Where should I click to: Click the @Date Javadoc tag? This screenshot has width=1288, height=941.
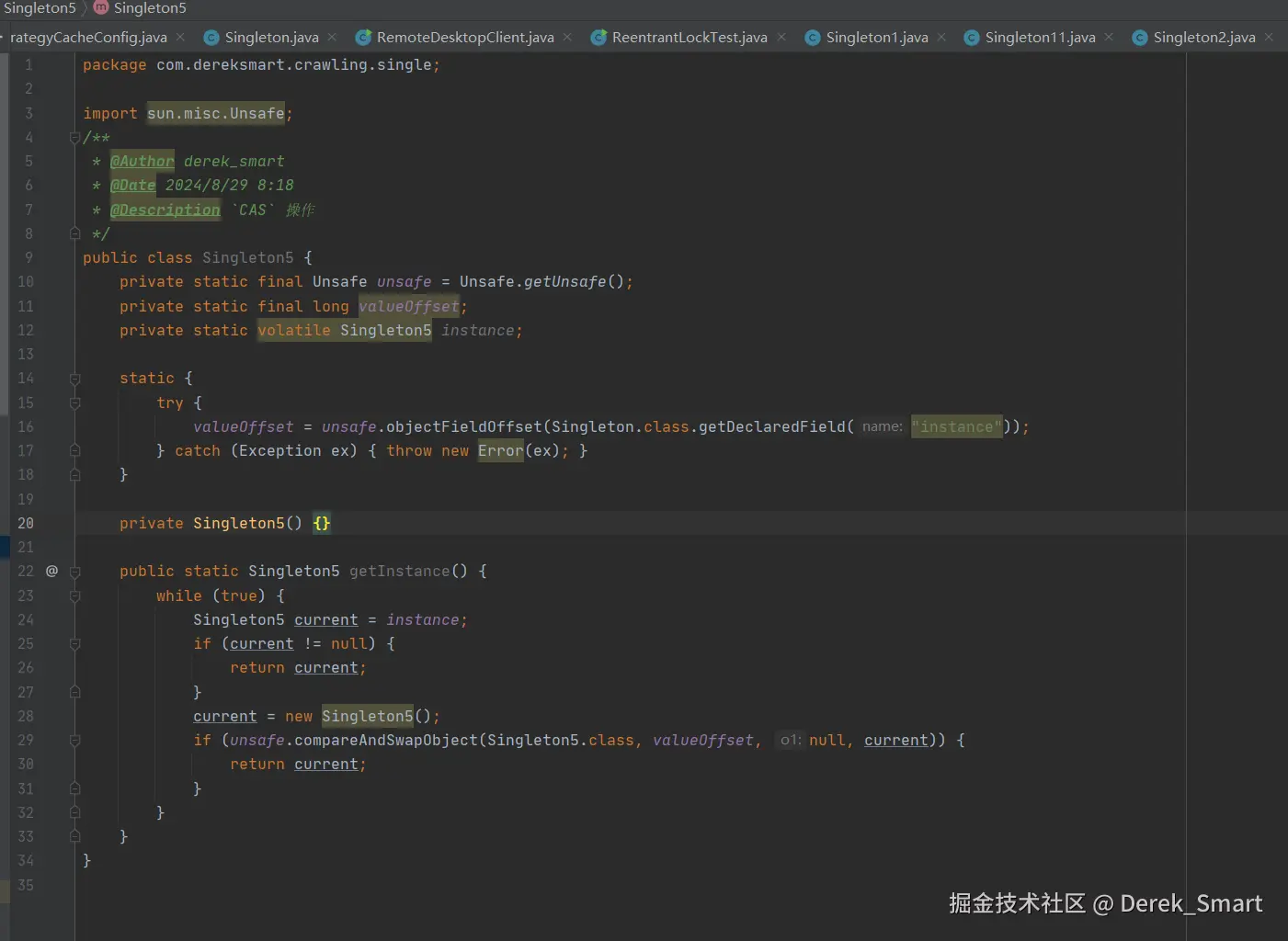click(132, 185)
